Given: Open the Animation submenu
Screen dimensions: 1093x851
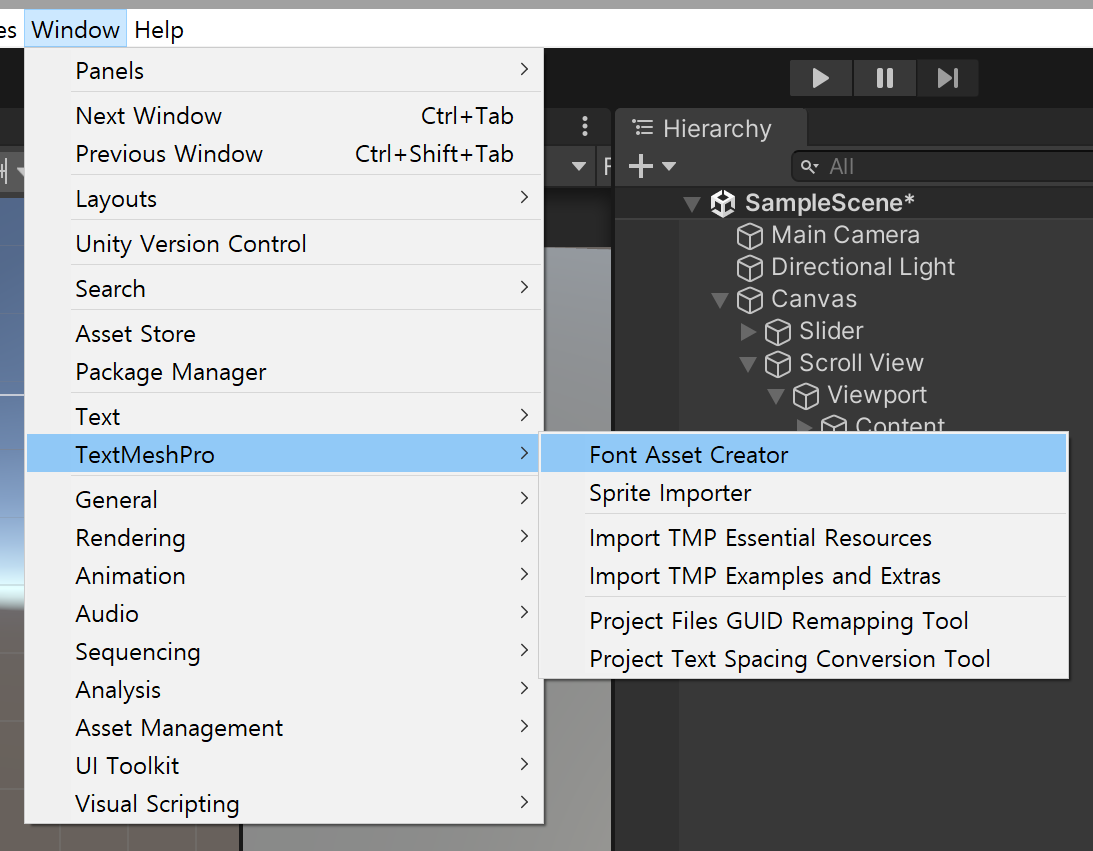Looking at the screenshot, I should (284, 576).
